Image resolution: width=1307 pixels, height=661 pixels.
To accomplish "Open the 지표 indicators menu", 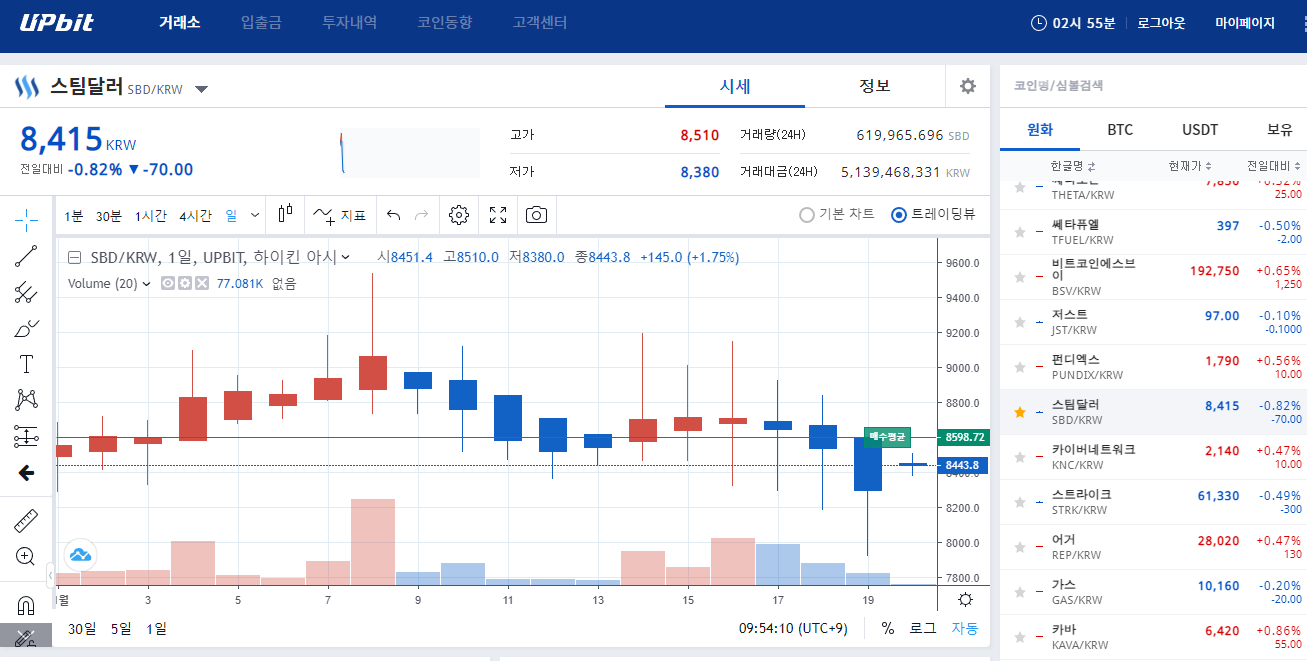I will [x=340, y=215].
